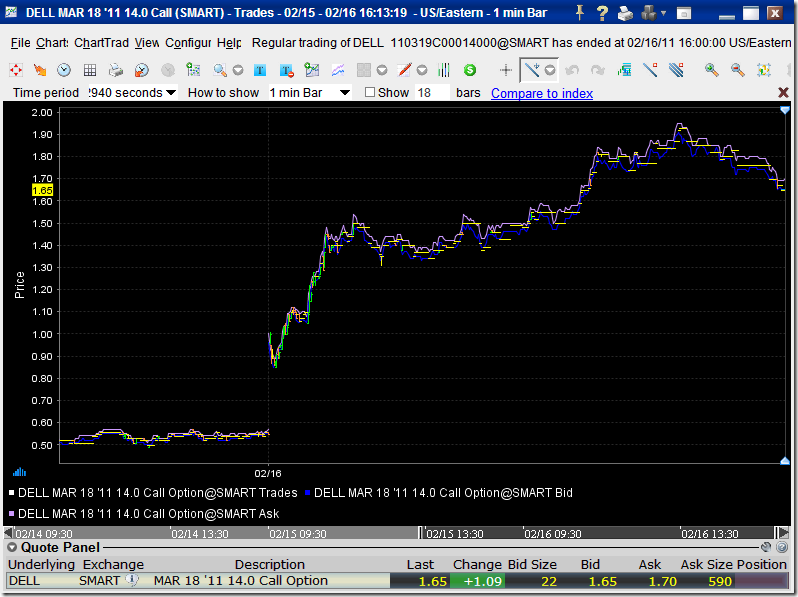
Task: Zoom out with red minus magnifier
Action: (x=737, y=70)
